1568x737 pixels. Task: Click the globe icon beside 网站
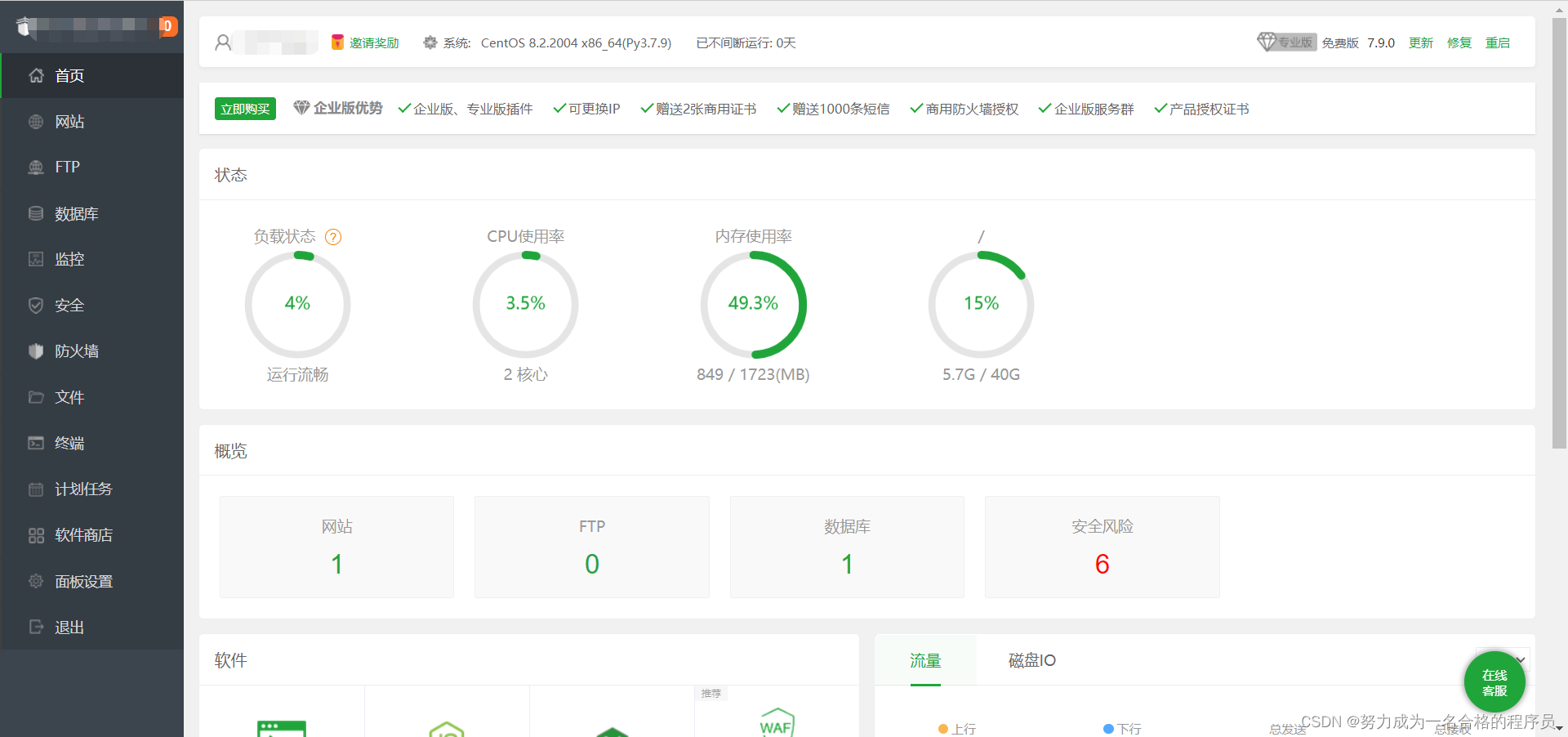click(x=36, y=122)
